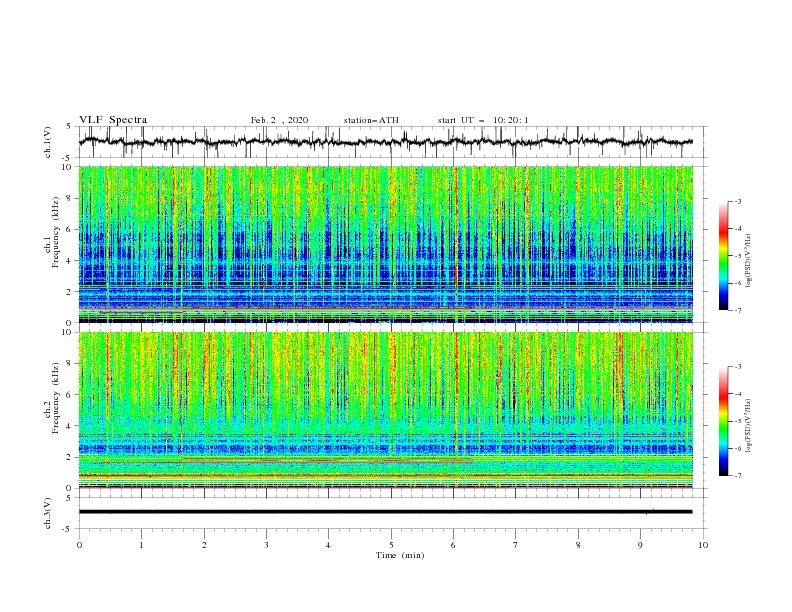The image size is (792, 612).
Task: Click the time axis tick label '5'
Action: point(391,545)
